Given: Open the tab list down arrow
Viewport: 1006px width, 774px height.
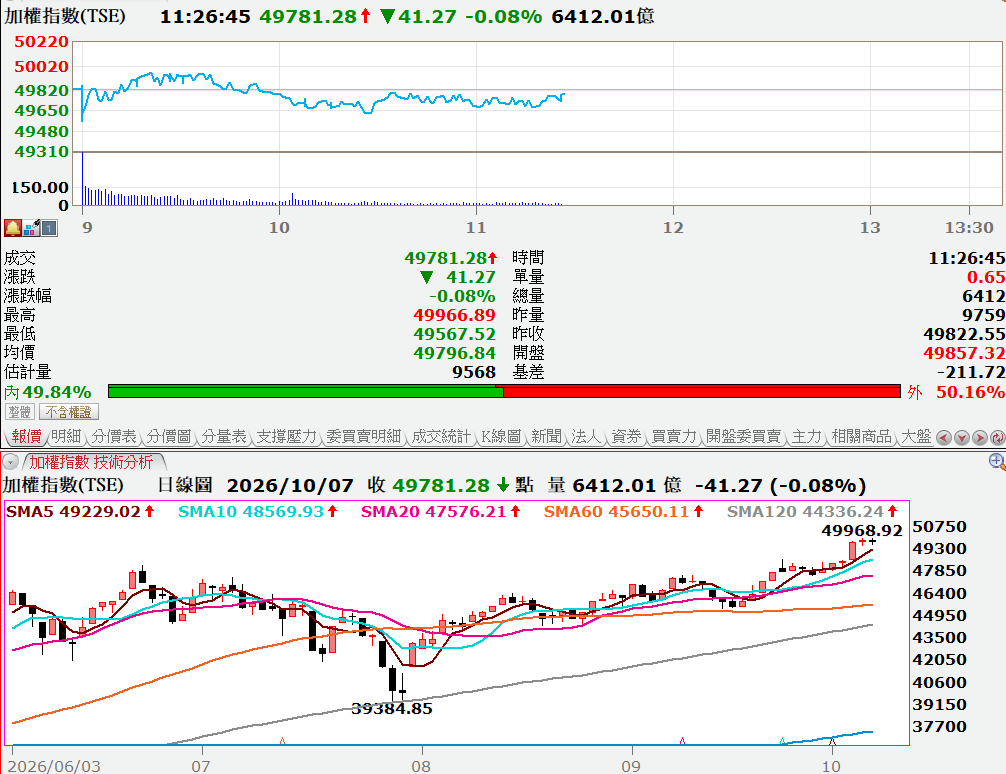Looking at the screenshot, I should 962,438.
